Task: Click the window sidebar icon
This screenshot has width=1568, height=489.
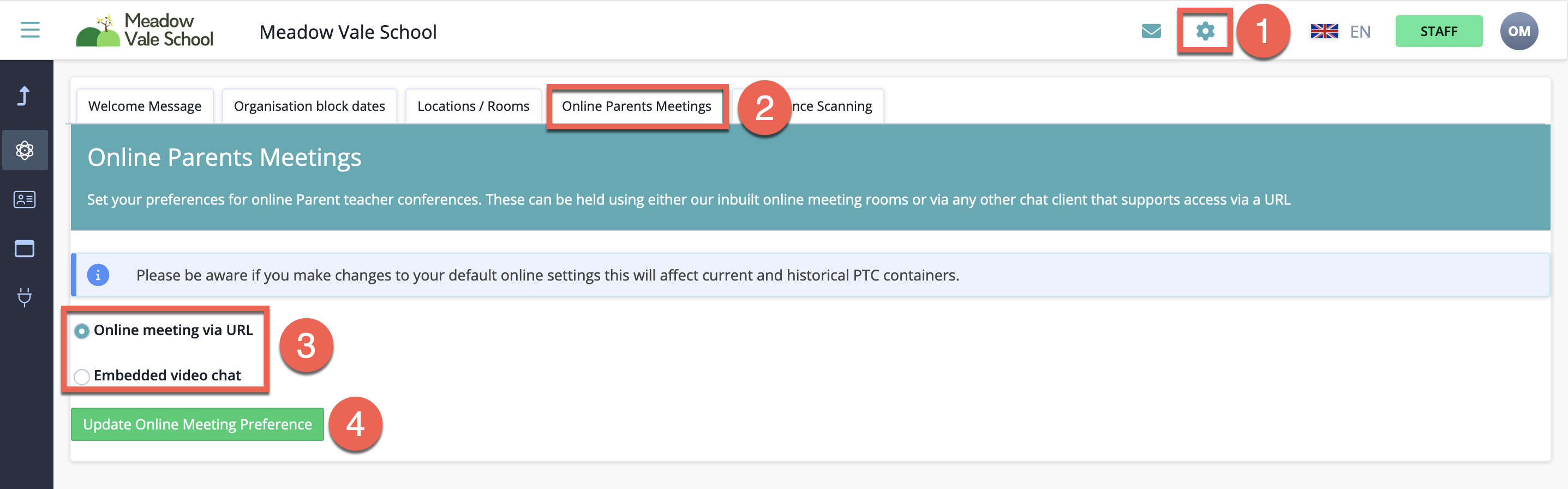Action: click(25, 248)
